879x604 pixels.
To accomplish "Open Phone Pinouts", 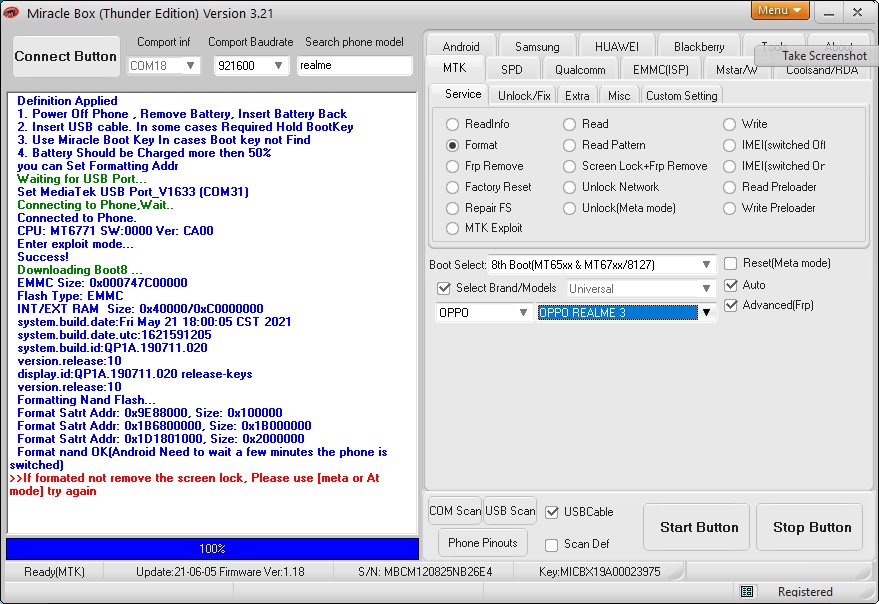I will pos(483,543).
